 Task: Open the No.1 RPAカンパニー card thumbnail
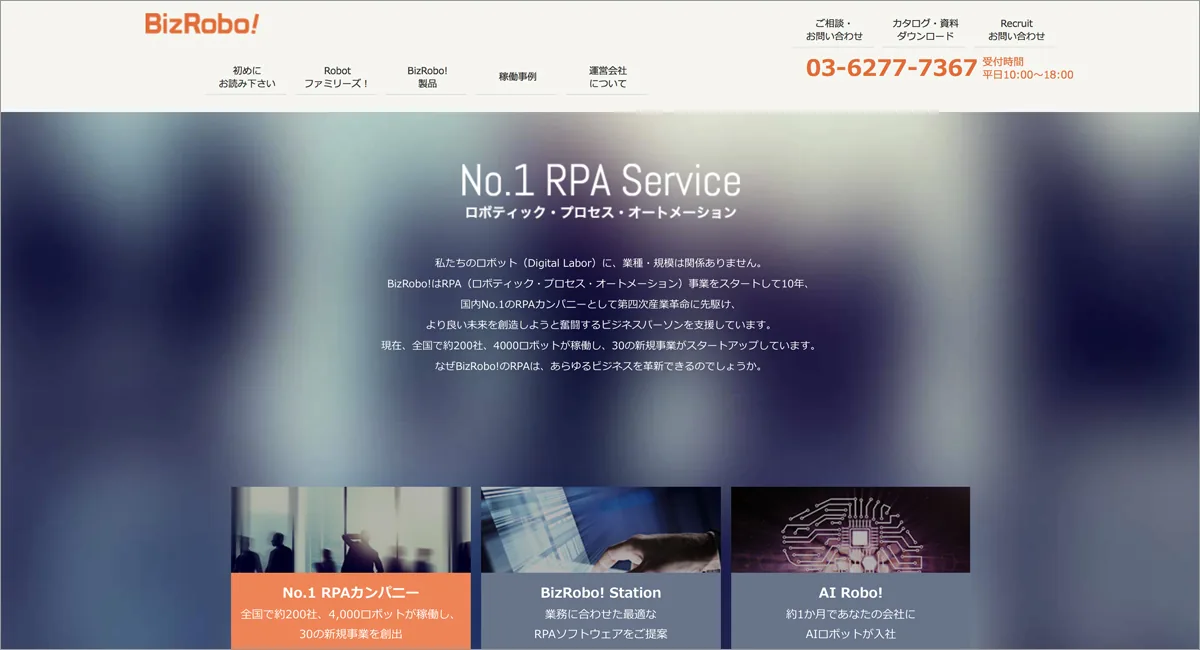pyautogui.click(x=350, y=530)
